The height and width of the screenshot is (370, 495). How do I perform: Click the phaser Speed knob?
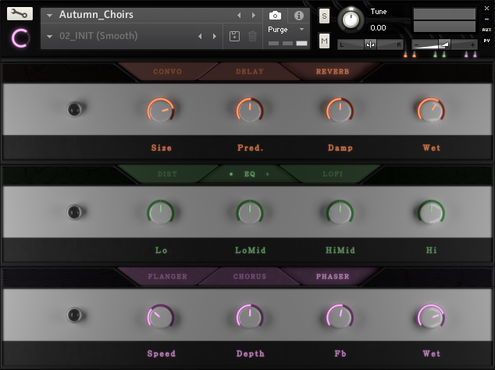pos(161,316)
